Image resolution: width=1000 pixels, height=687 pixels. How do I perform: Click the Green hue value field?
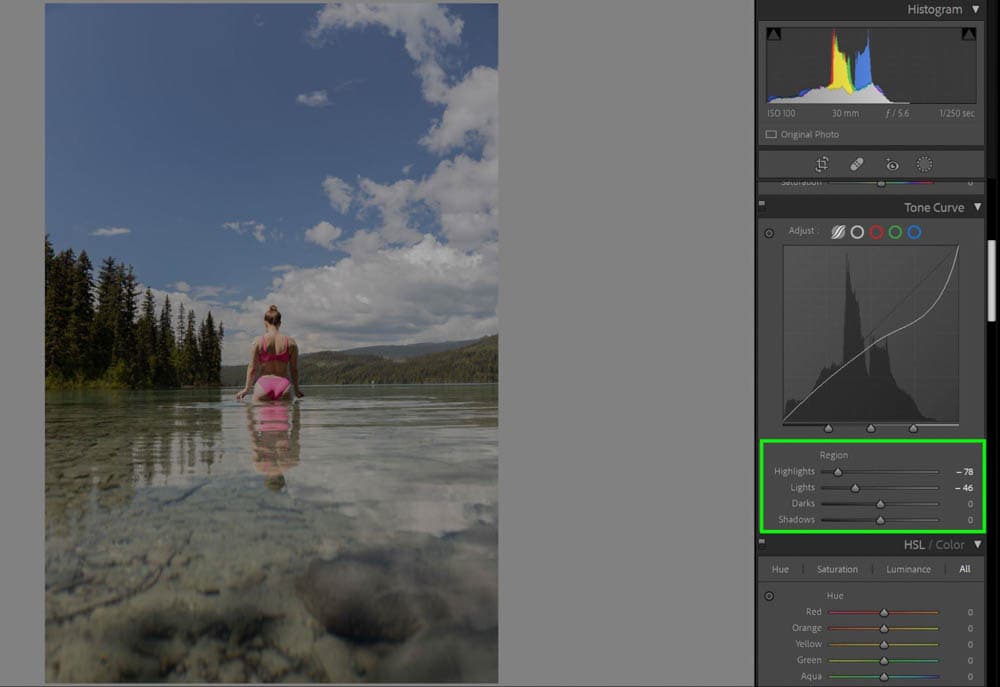(970, 660)
